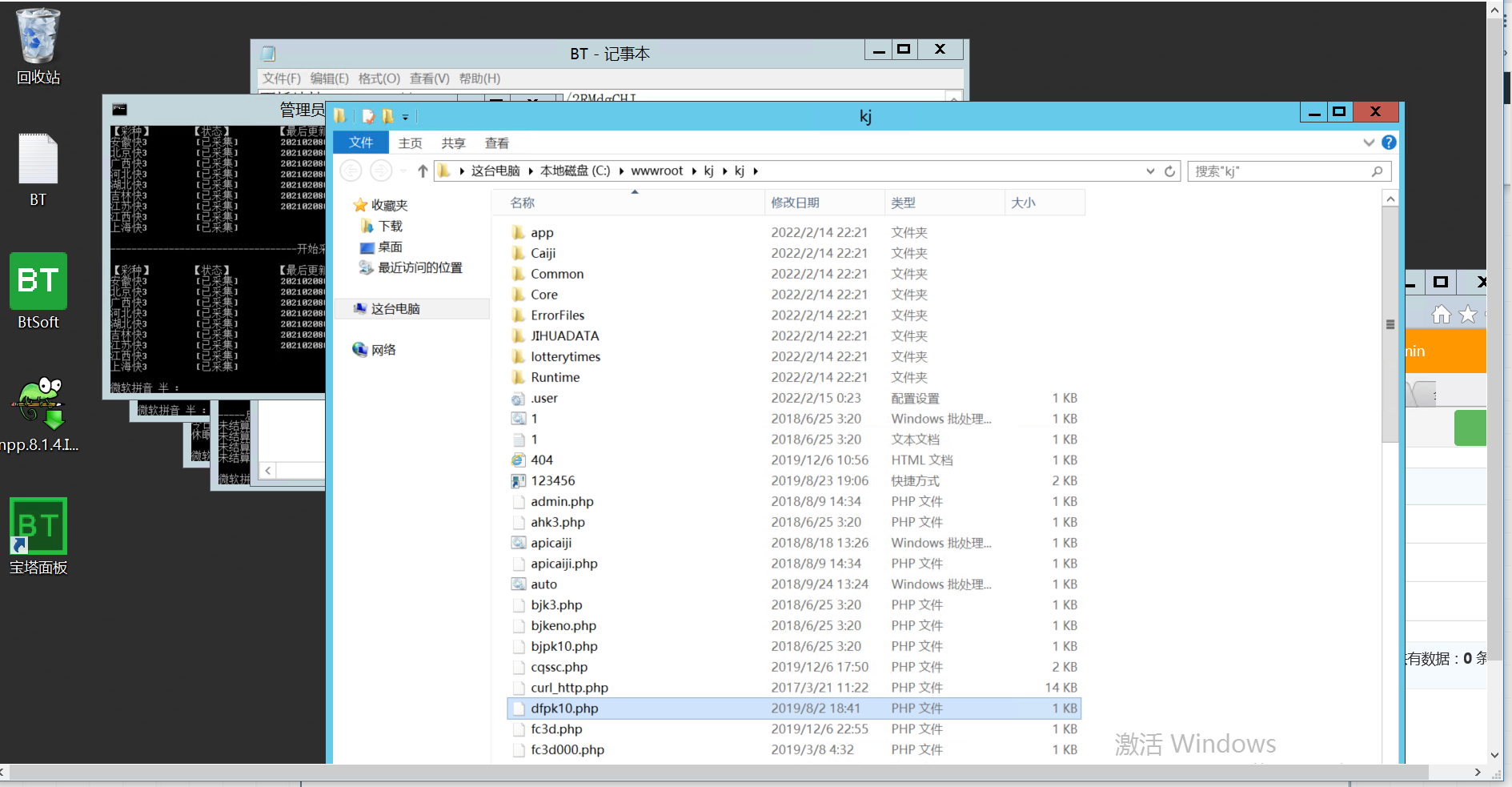Click the refresh icon beside the address bar
1512x787 pixels.
click(x=1170, y=171)
